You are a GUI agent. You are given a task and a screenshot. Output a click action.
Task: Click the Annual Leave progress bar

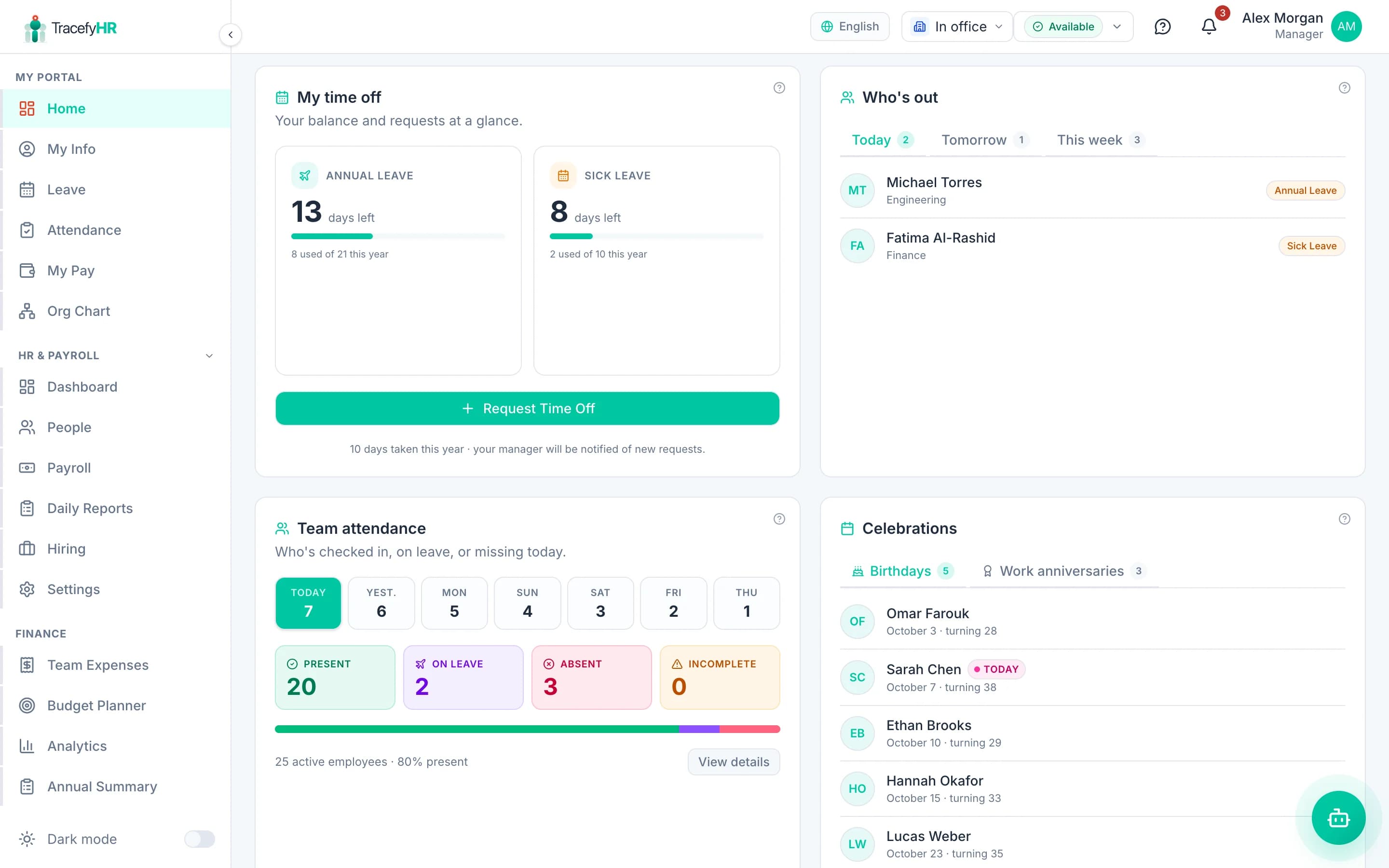pos(398,236)
